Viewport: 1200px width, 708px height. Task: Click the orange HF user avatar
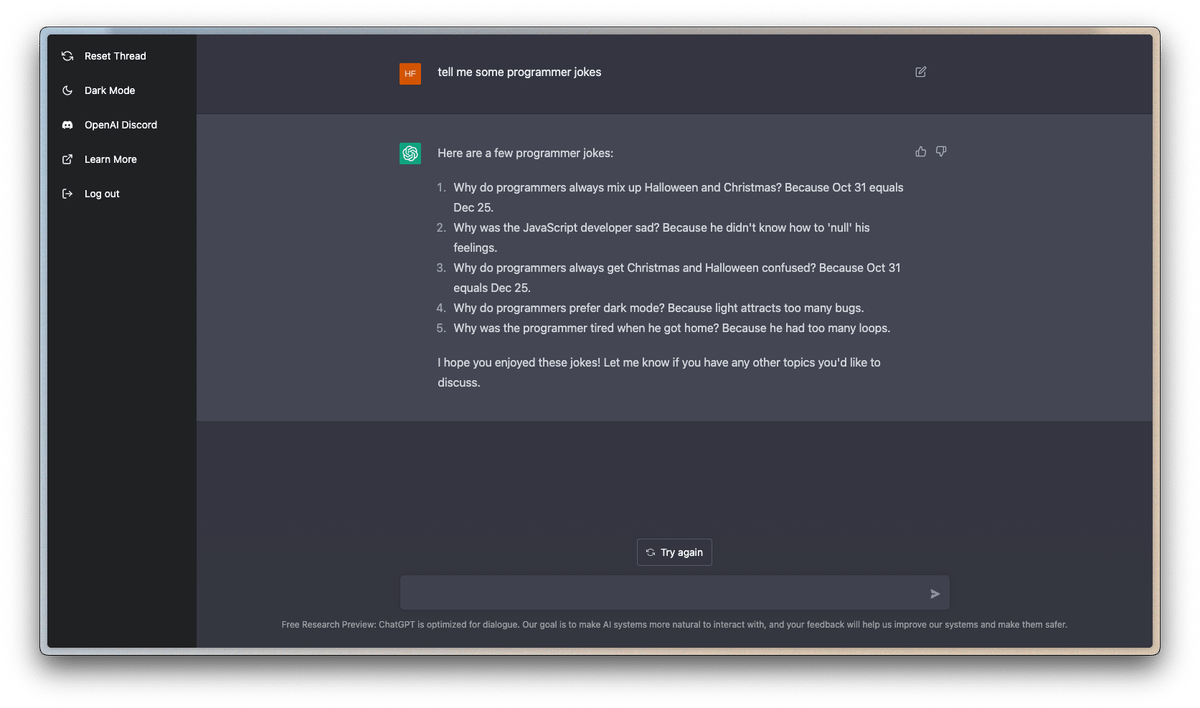(410, 73)
